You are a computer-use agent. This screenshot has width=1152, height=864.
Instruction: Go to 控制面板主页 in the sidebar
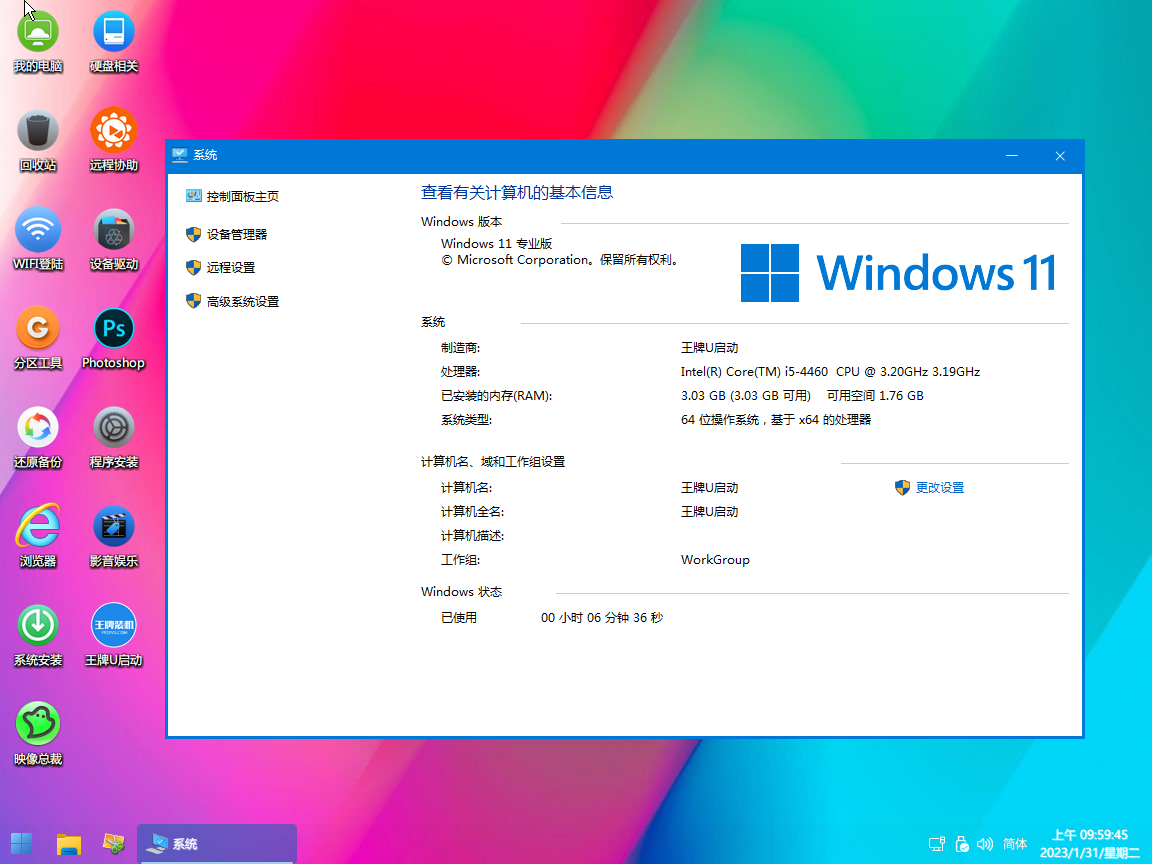(x=232, y=196)
